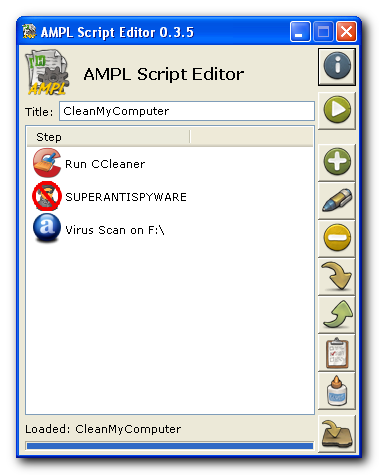Click the SUPERANTISPYWARE icon in the list

[47, 196]
